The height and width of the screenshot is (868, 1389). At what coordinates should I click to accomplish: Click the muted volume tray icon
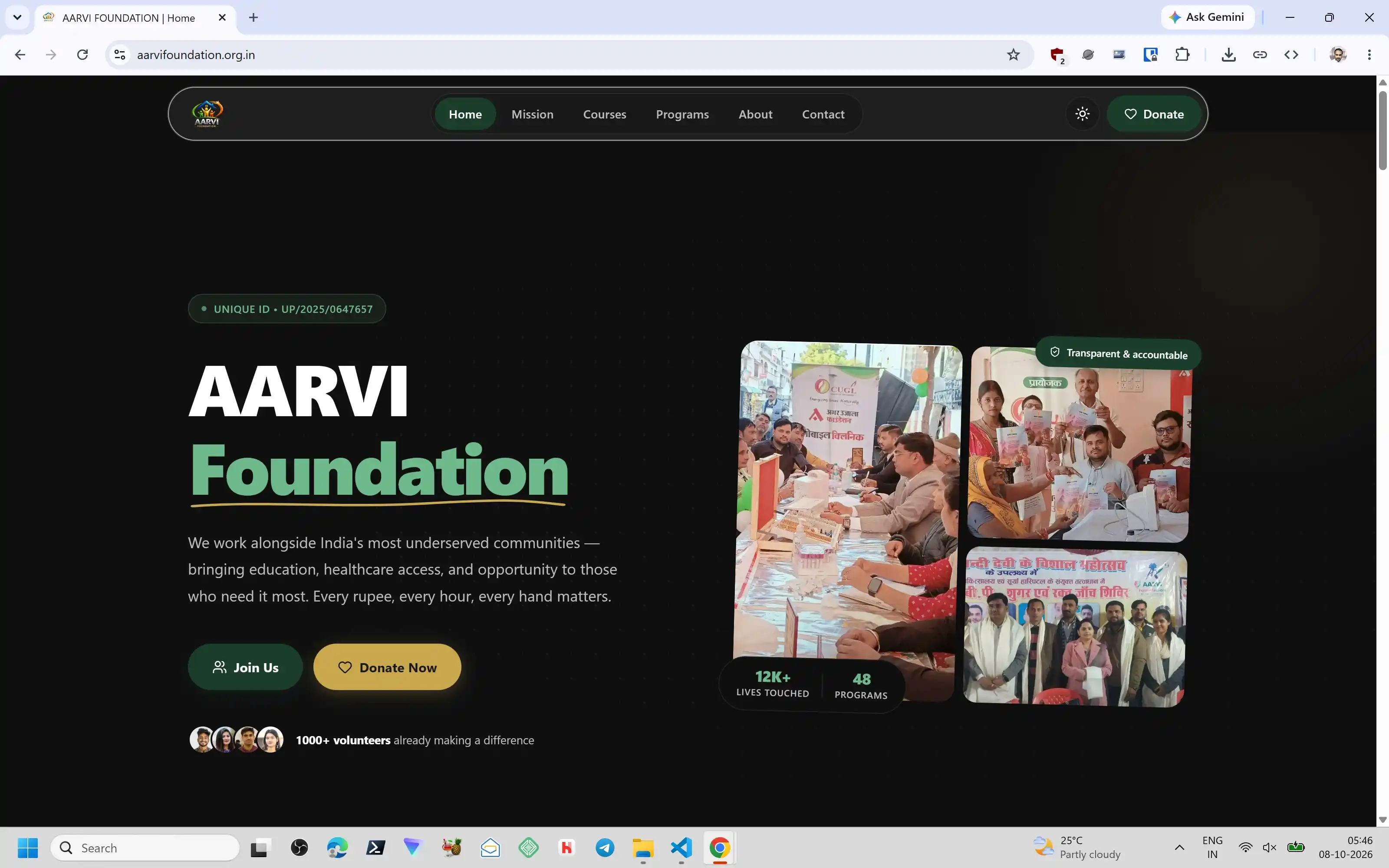pyautogui.click(x=1269, y=847)
